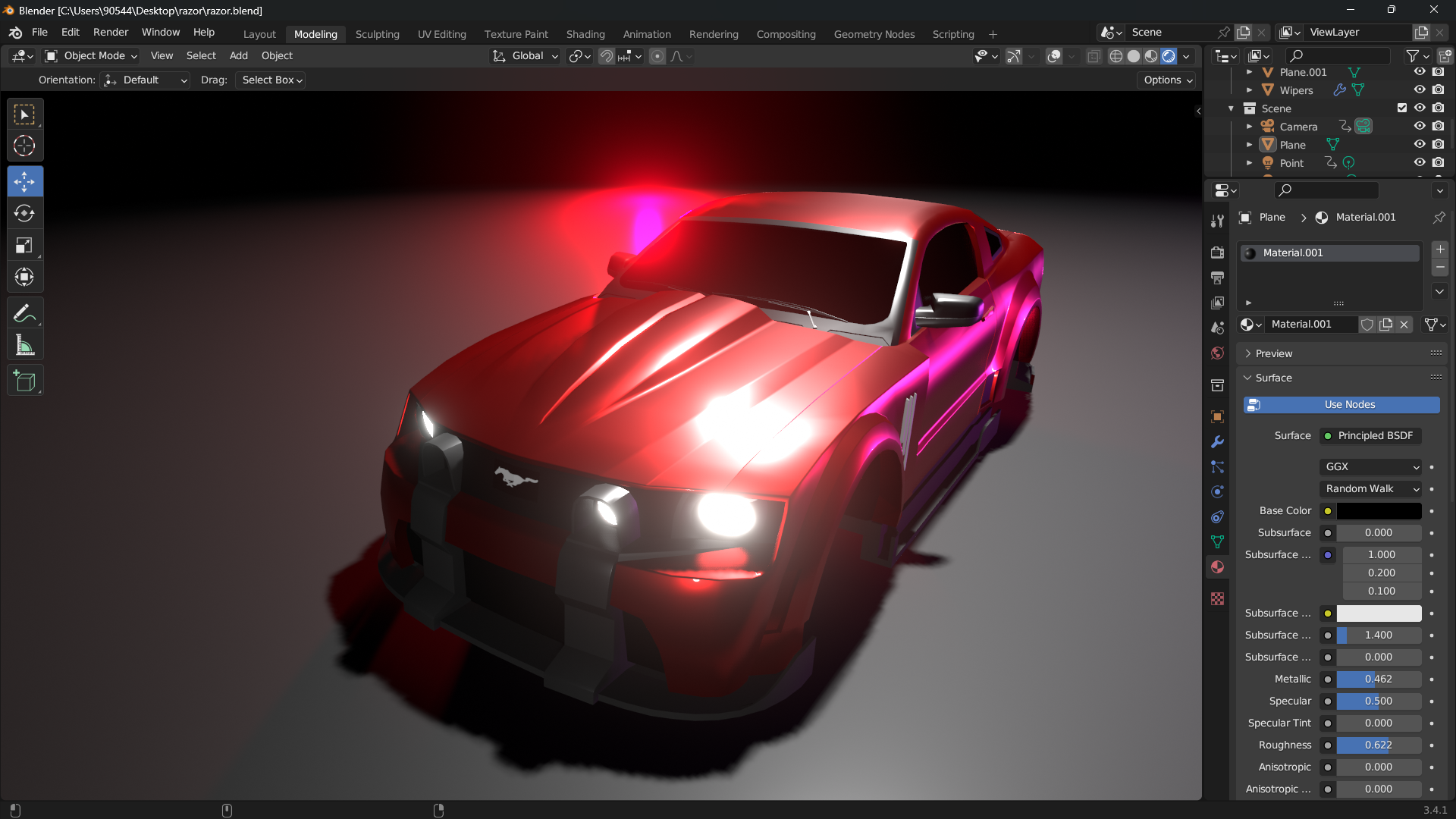Viewport: 1456px width, 819px height.
Task: Expand the Preview panel
Action: pyautogui.click(x=1274, y=353)
